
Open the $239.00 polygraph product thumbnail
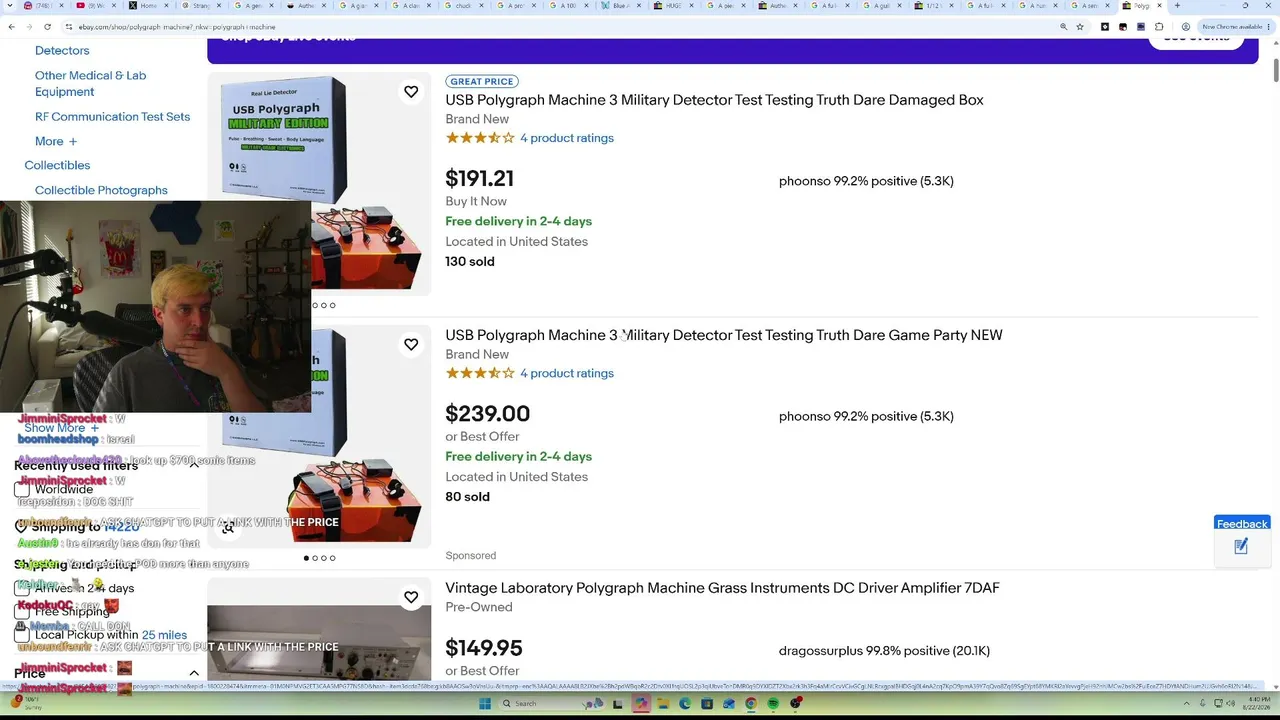pos(319,436)
